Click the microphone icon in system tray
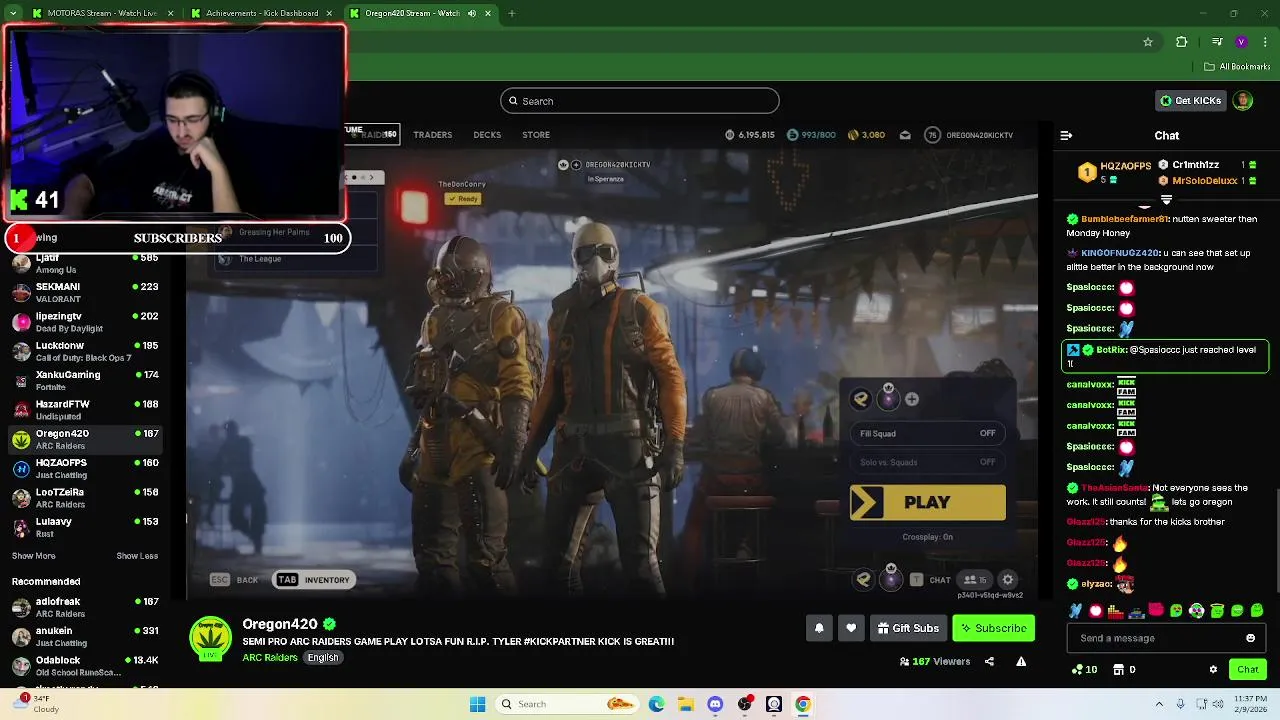 click(x=1180, y=704)
